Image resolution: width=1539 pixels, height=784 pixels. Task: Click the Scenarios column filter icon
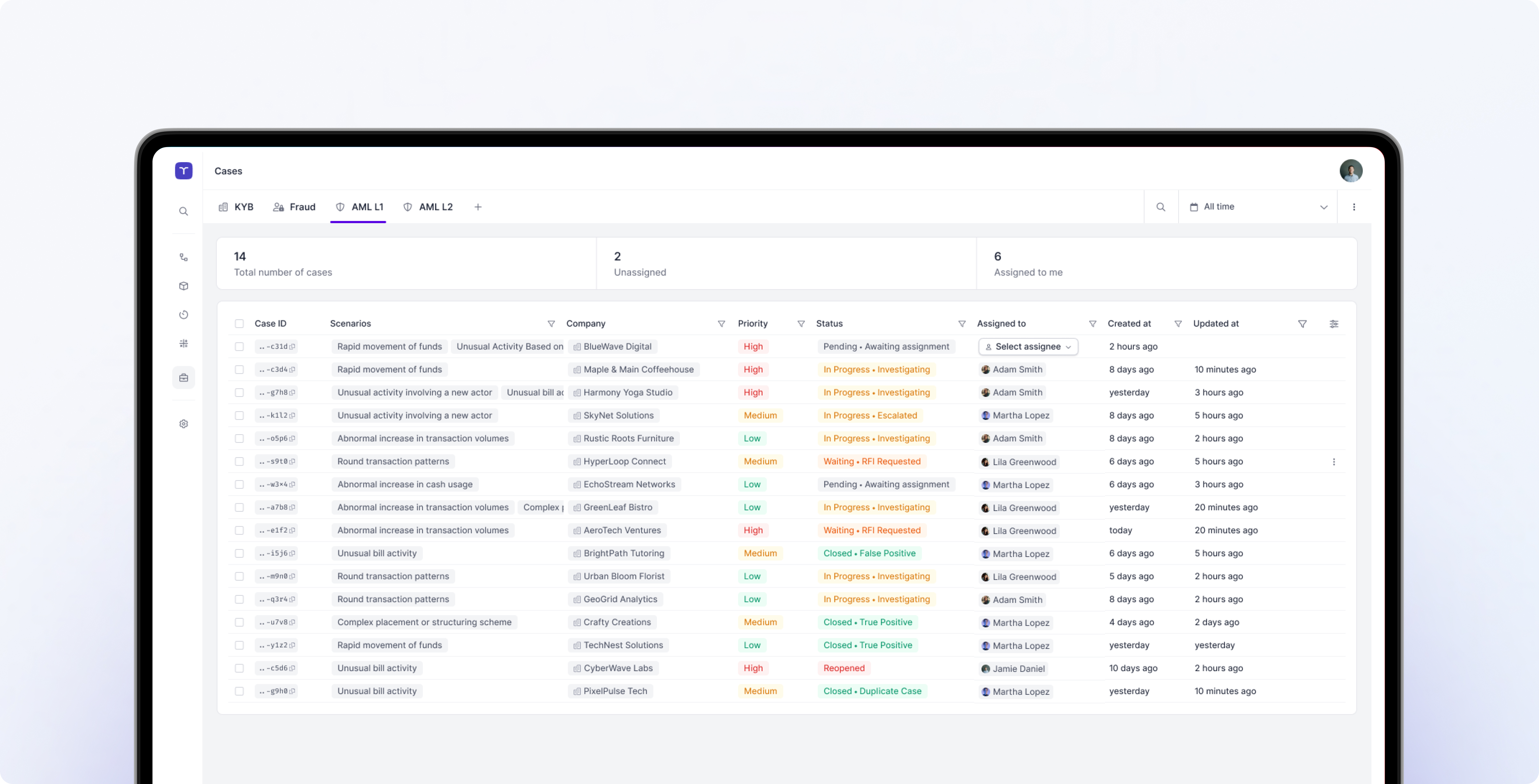551,324
